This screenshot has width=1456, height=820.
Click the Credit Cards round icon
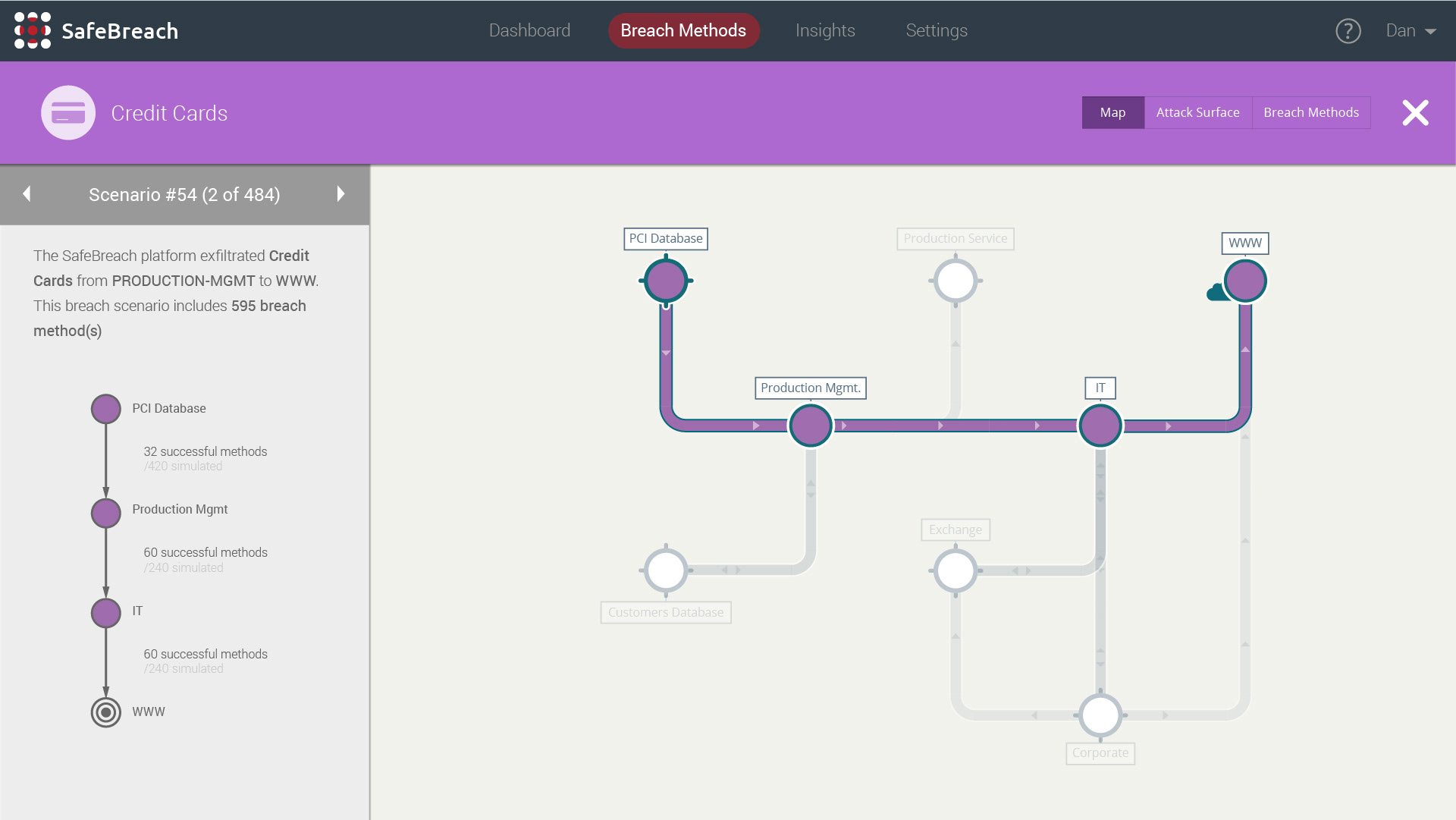(68, 113)
